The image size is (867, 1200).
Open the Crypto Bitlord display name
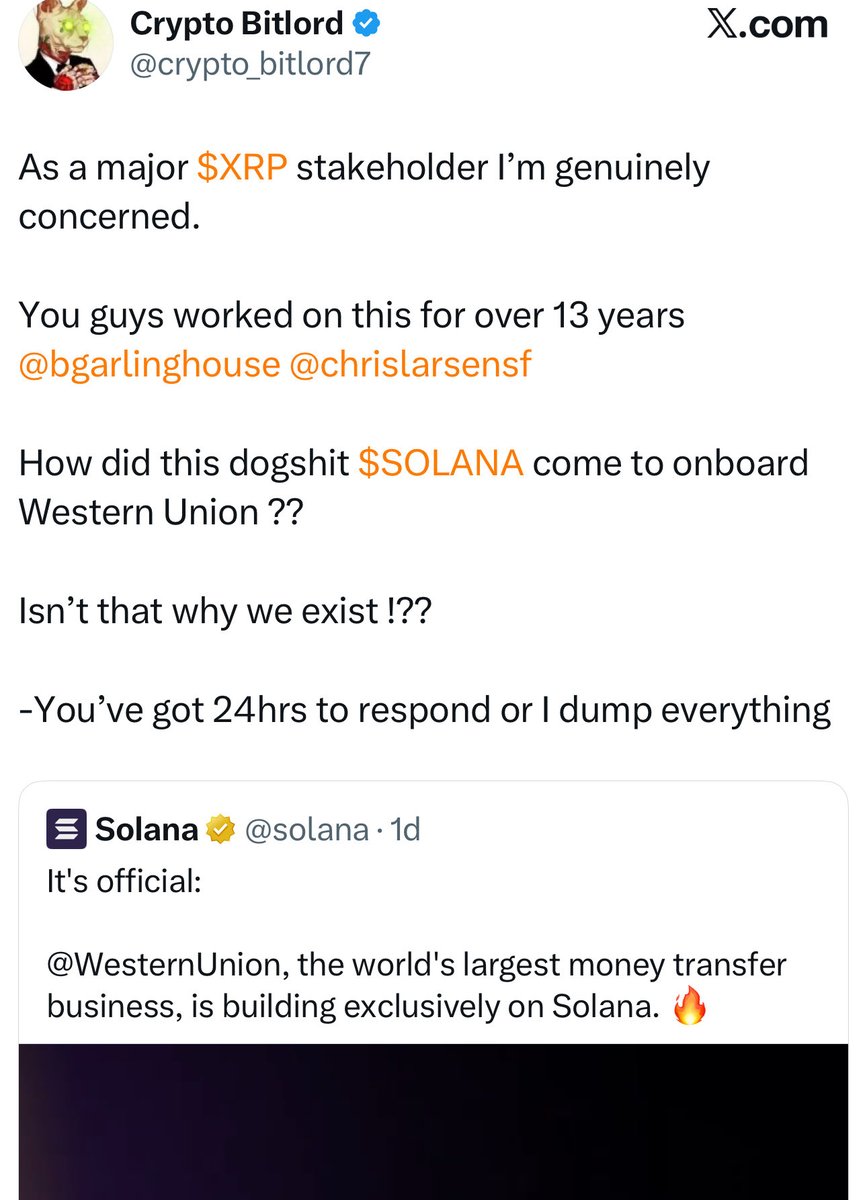pyautogui.click(x=236, y=24)
